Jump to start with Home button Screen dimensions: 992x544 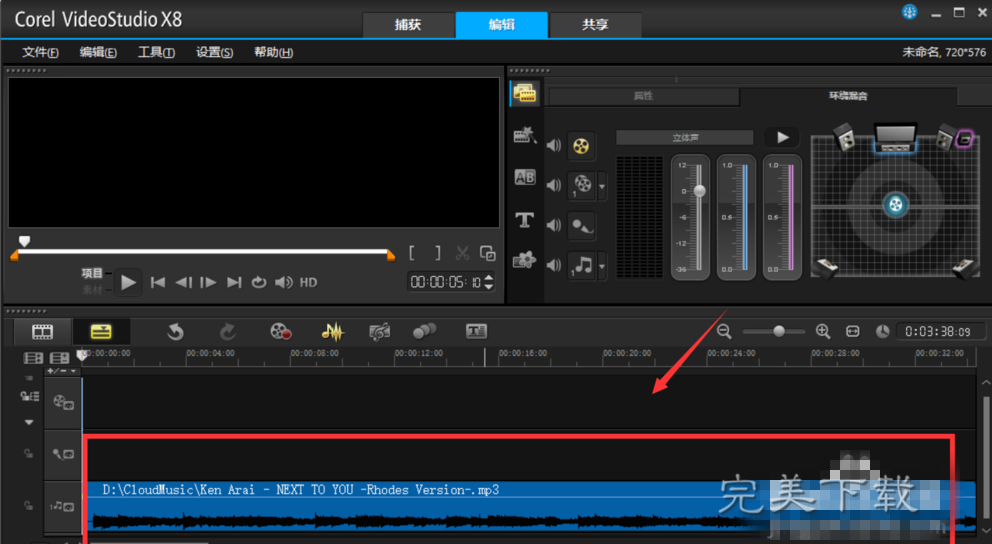click(x=158, y=283)
